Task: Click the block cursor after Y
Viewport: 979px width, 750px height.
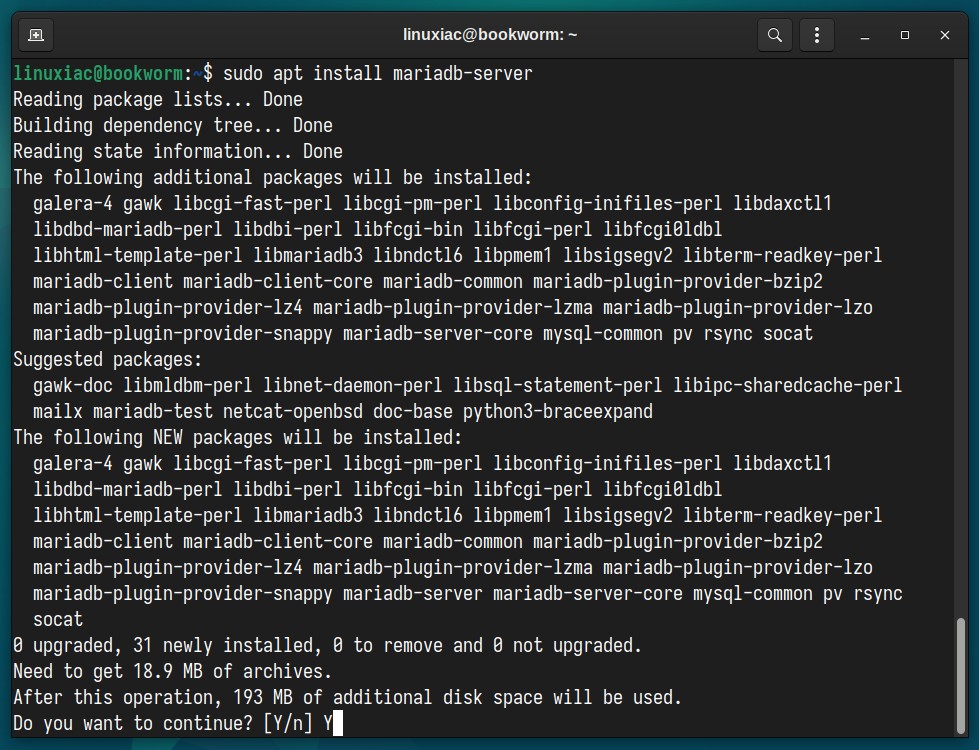Action: [338, 723]
